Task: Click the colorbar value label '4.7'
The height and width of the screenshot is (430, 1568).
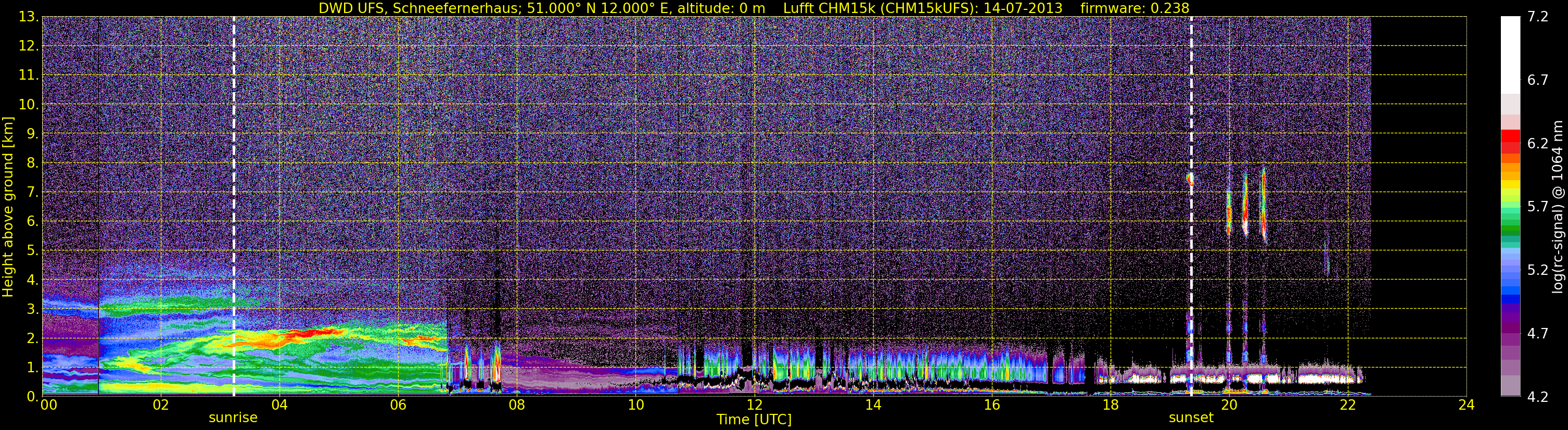Action: 1538,334
